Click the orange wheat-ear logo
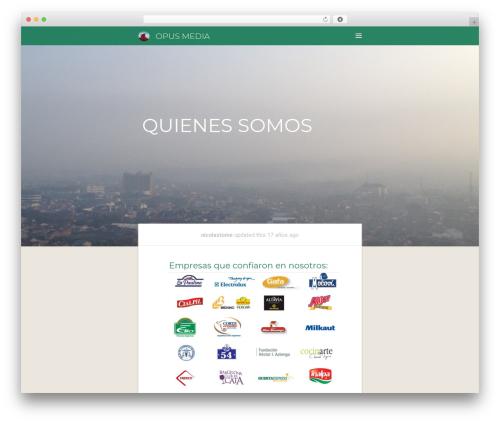Screen dimensions: 500x423 click(x=222, y=303)
